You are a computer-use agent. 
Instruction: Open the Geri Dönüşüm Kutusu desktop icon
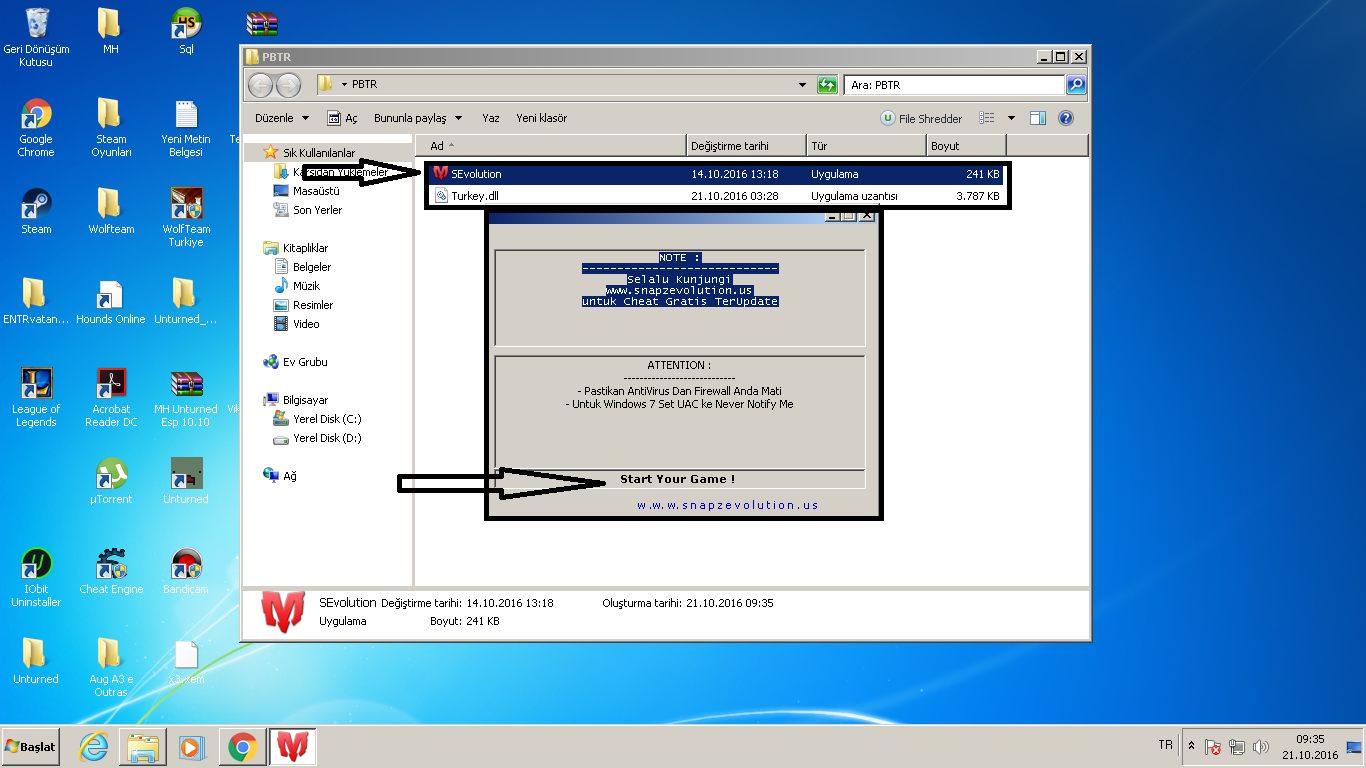pyautogui.click(x=36, y=38)
